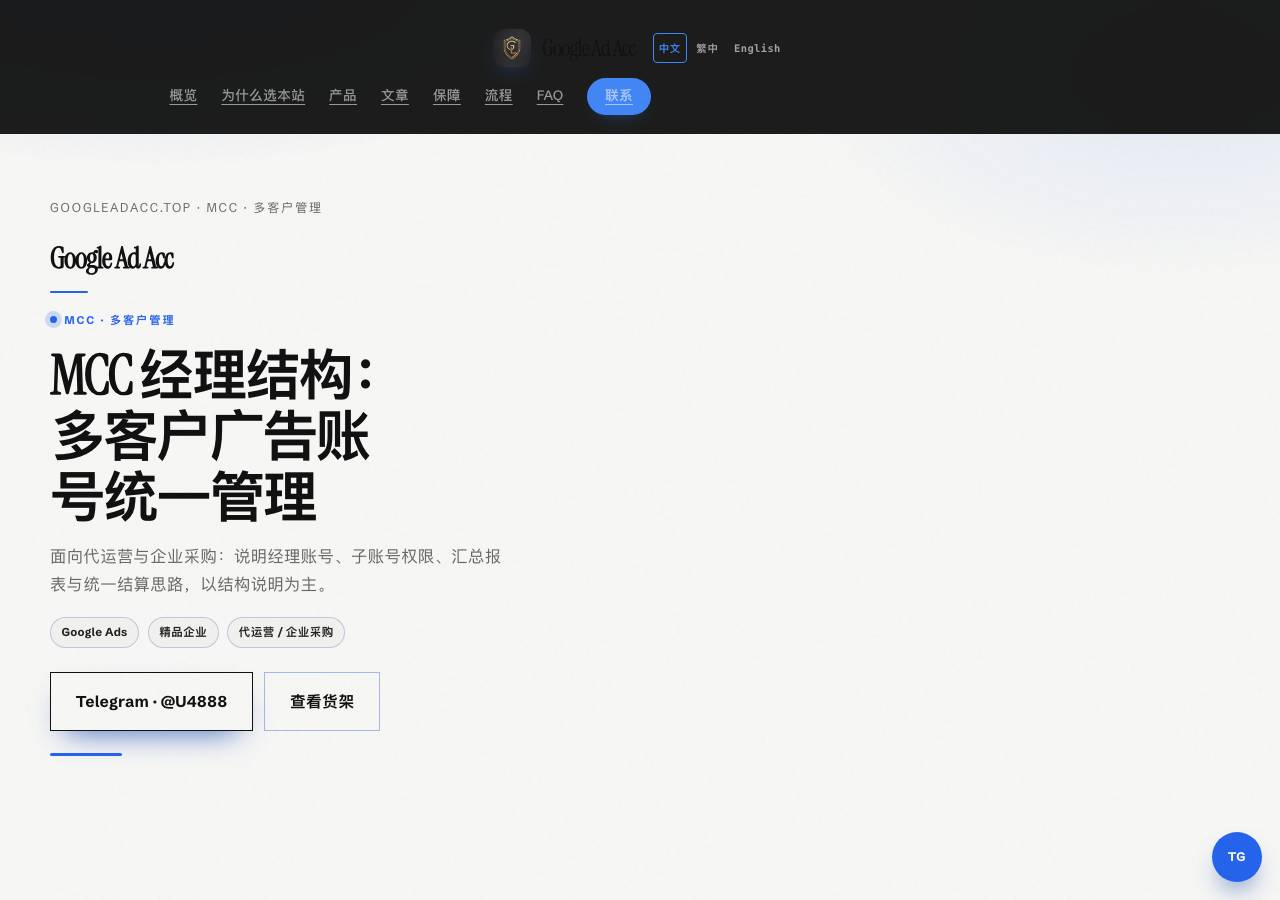Jump to FAQ section

pos(550,96)
